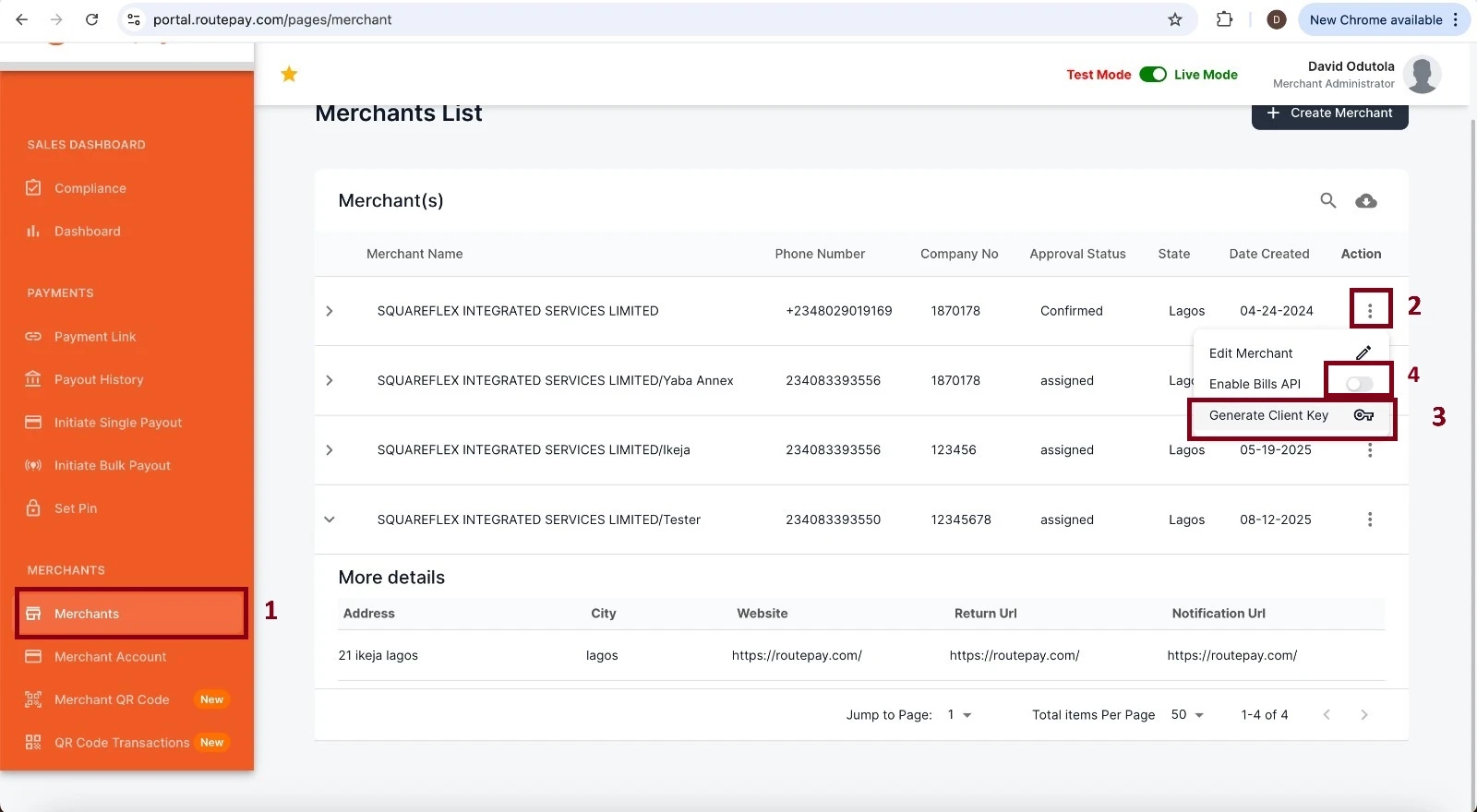The image size is (1477, 812).
Task: Click the key icon beside Generate Client Key
Action: (1363, 415)
